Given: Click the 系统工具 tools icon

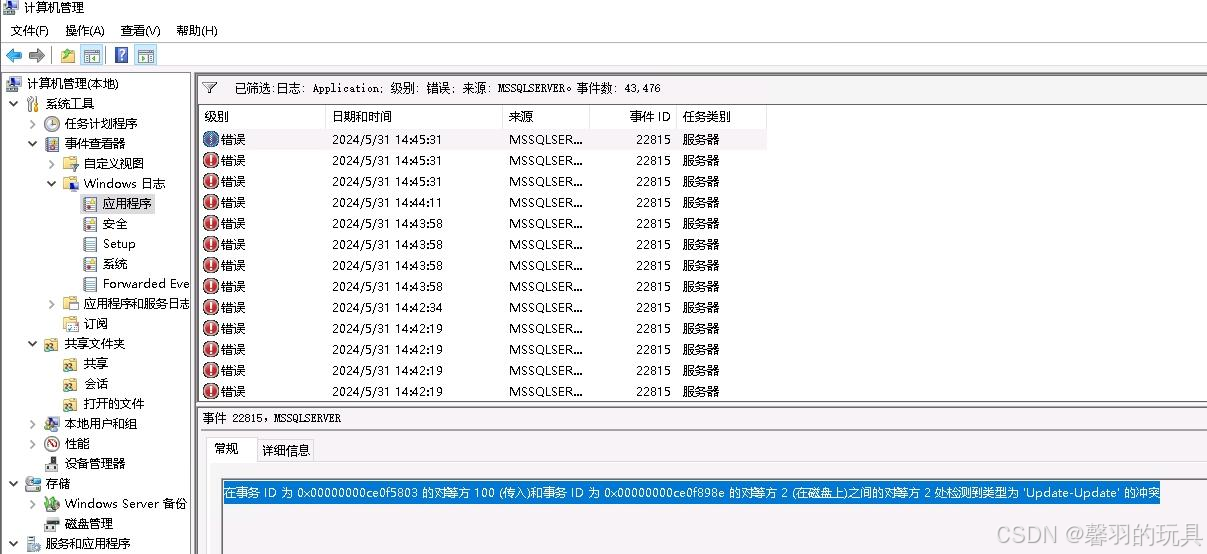Looking at the screenshot, I should 33,104.
